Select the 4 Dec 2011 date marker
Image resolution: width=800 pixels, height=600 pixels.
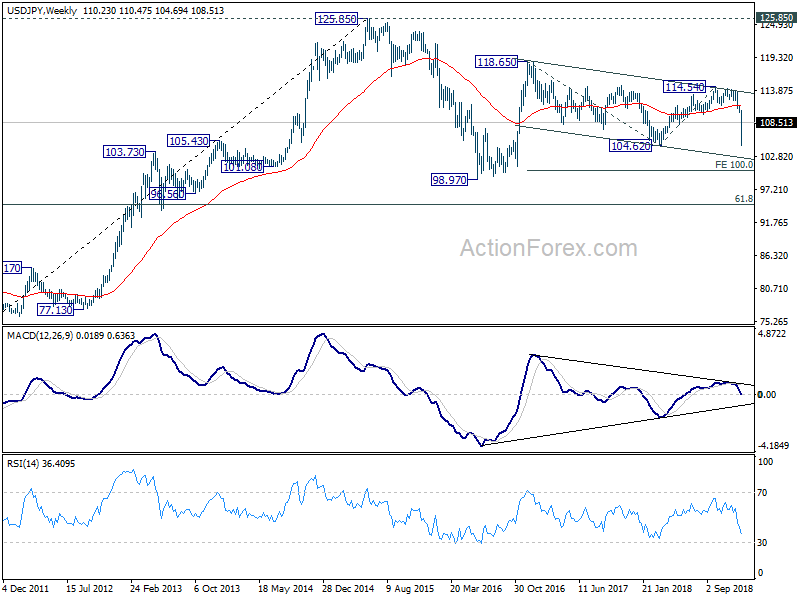coord(26,588)
